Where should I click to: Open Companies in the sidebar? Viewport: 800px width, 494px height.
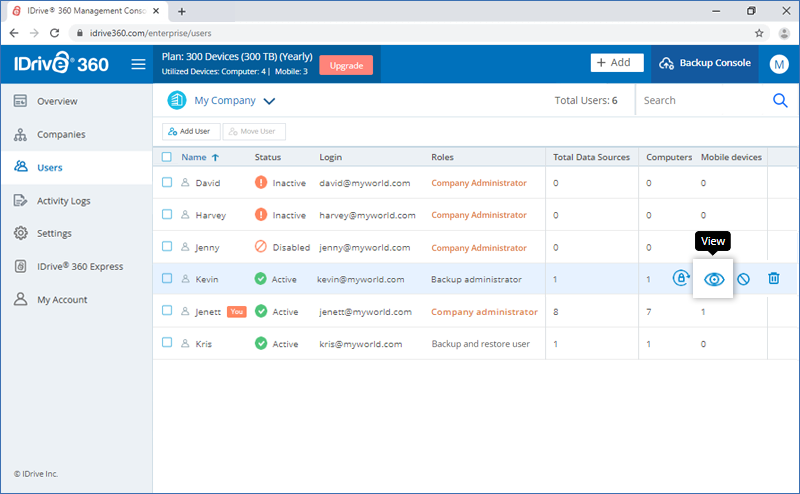(x=77, y=134)
